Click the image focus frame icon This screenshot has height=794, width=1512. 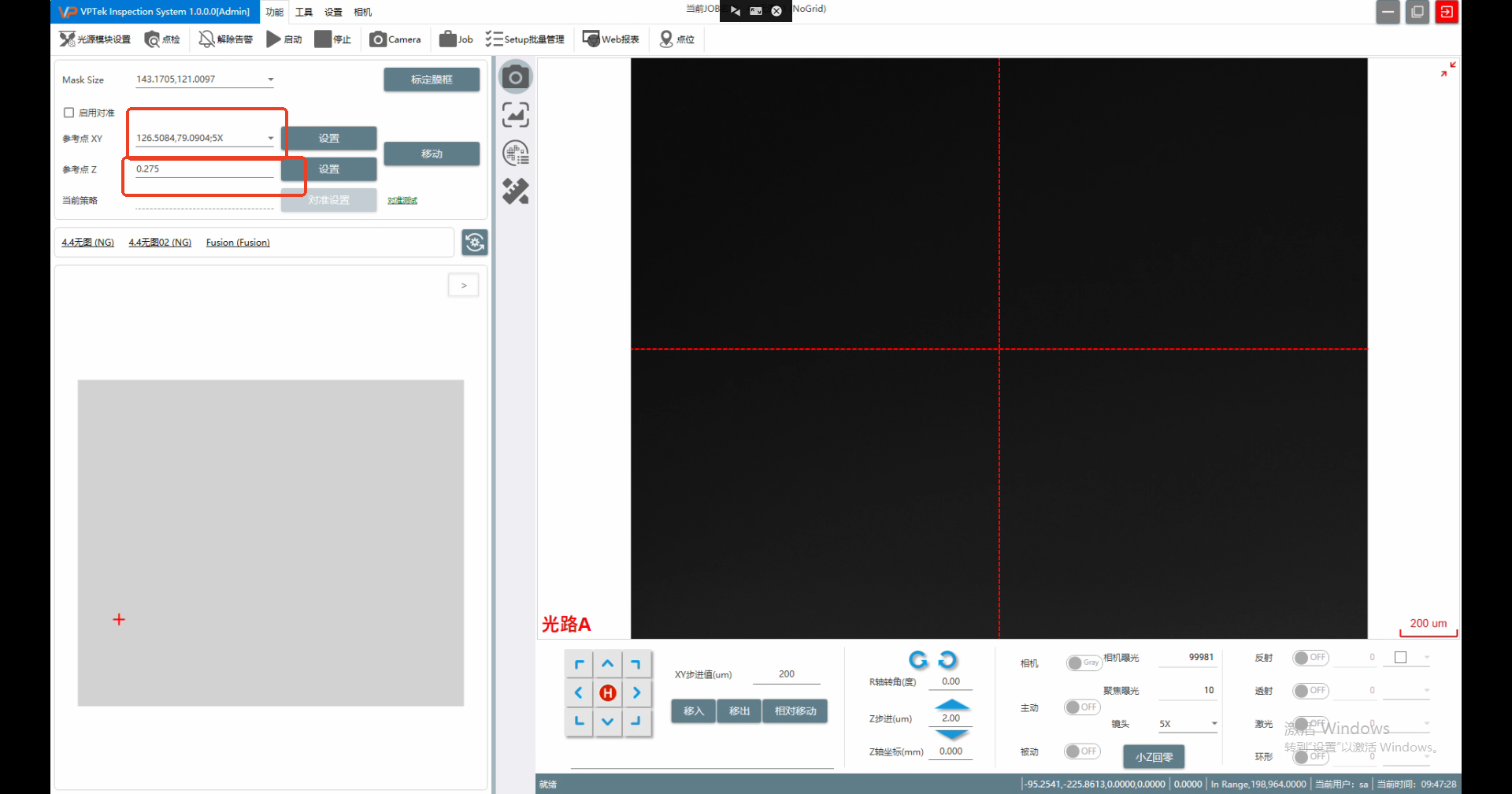pos(516,115)
